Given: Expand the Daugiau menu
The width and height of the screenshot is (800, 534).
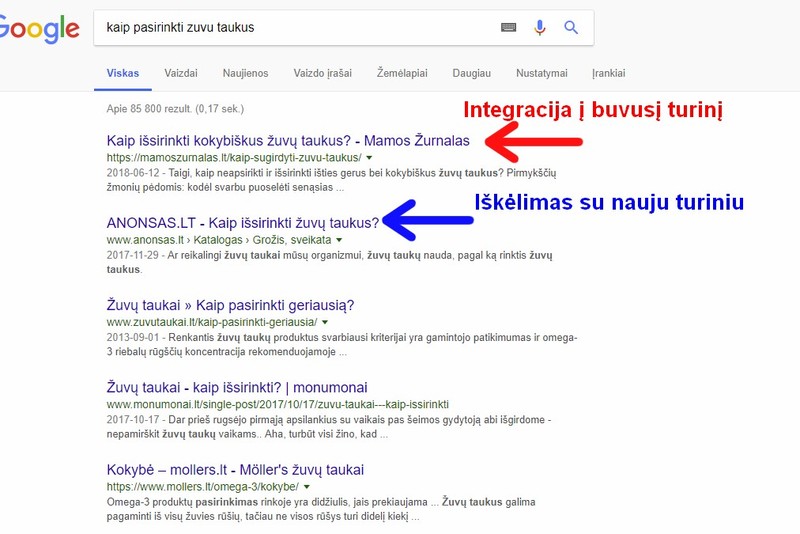Looking at the screenshot, I should point(471,73).
